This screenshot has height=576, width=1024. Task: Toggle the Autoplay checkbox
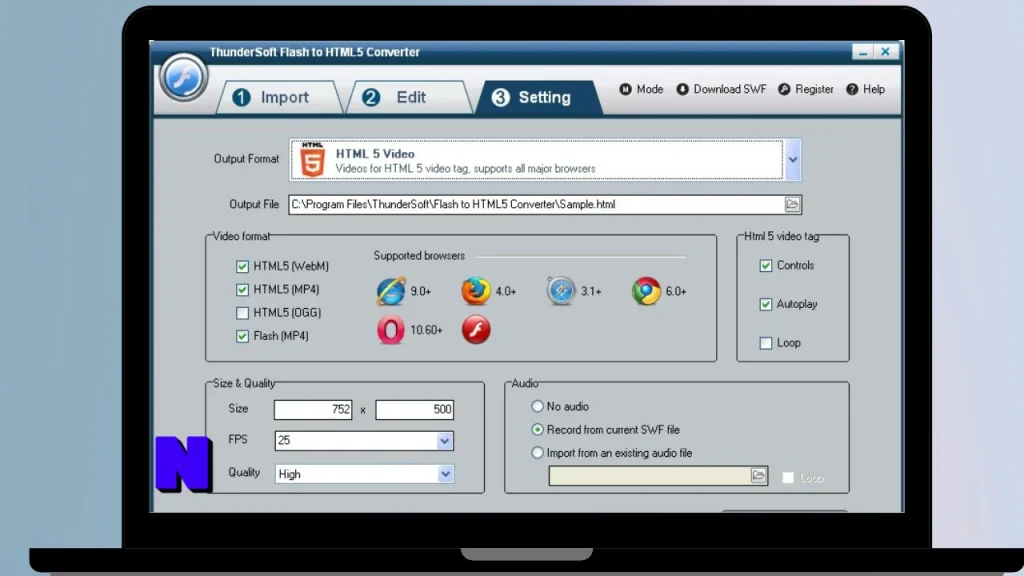(766, 304)
